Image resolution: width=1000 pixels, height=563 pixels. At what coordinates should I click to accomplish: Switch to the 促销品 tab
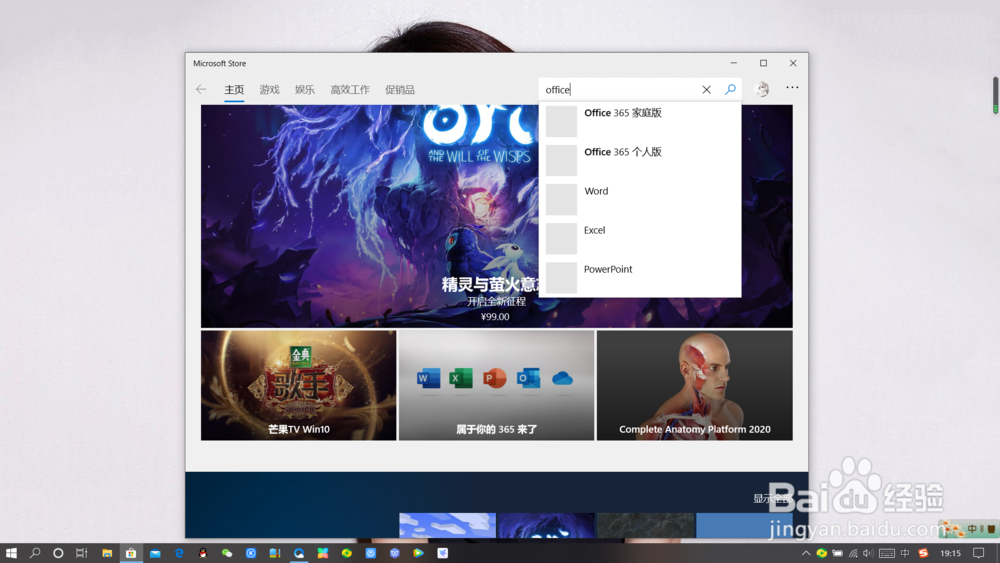tap(400, 90)
